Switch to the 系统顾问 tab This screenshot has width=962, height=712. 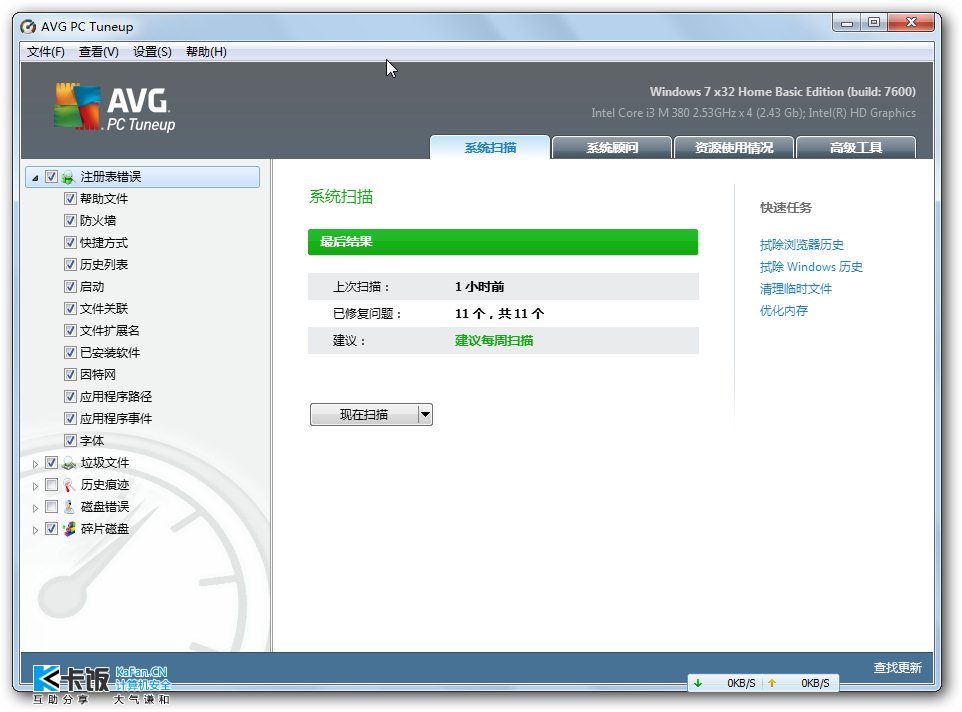click(612, 147)
